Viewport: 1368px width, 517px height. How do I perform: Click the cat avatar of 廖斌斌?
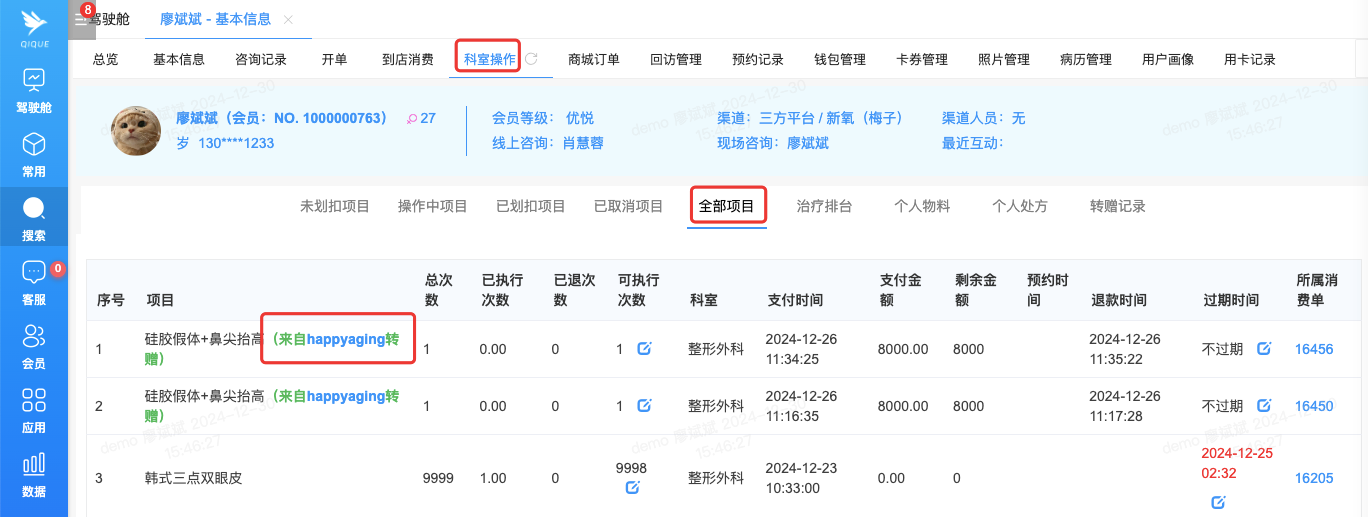pos(136,131)
